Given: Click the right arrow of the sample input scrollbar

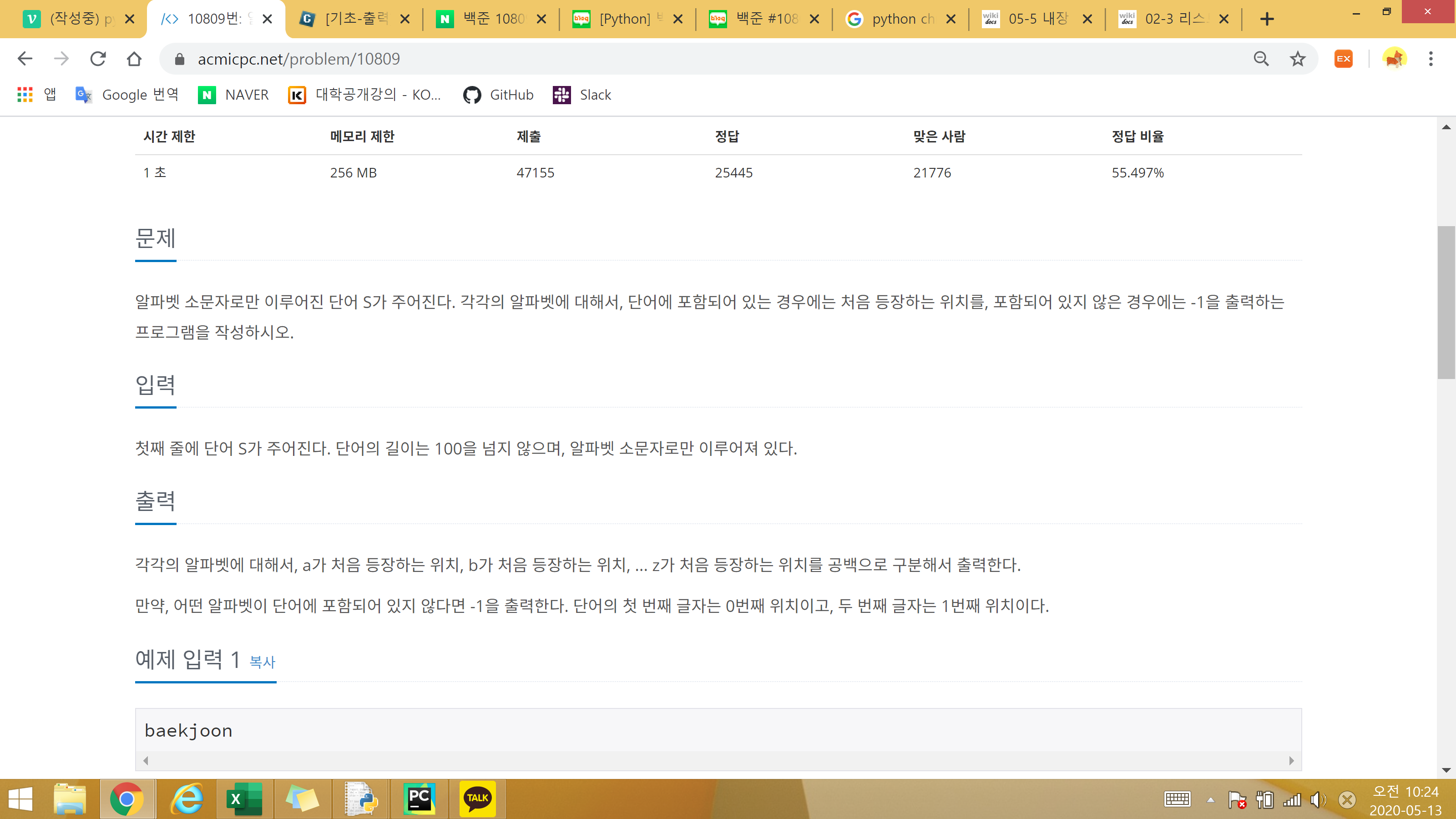Looking at the screenshot, I should [1292, 760].
